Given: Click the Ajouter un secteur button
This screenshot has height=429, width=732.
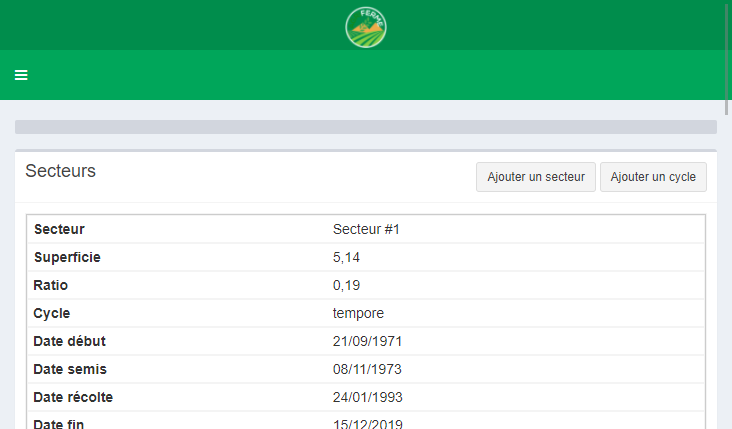Looking at the screenshot, I should [x=535, y=177].
